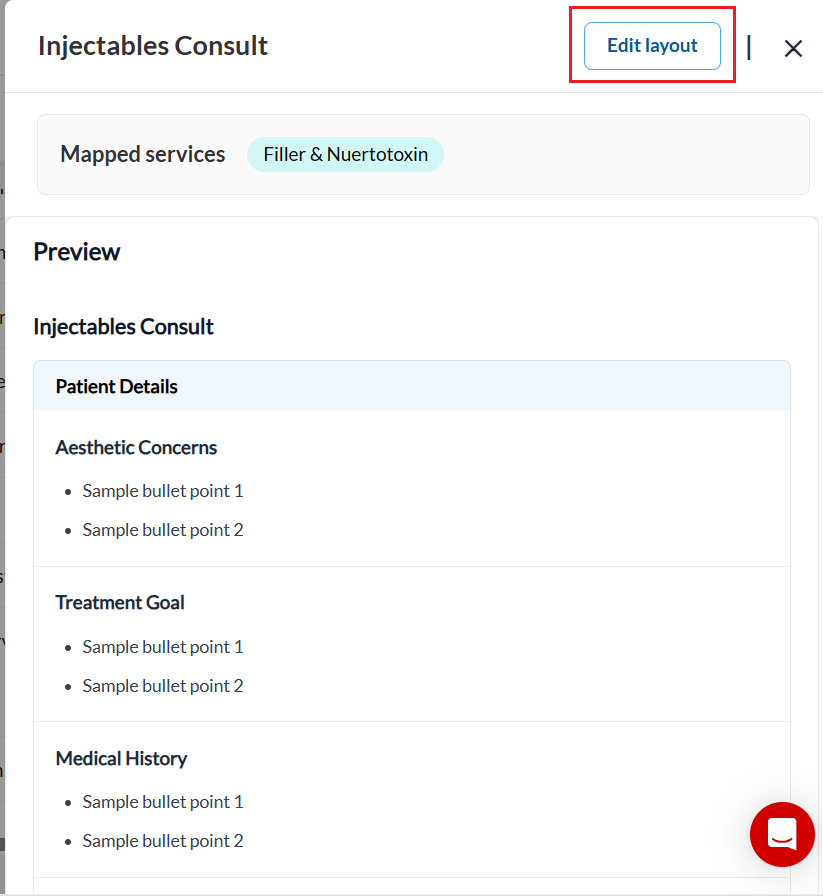Select first sample bullet under Treatment Goal
The height and width of the screenshot is (896, 823).
(163, 647)
